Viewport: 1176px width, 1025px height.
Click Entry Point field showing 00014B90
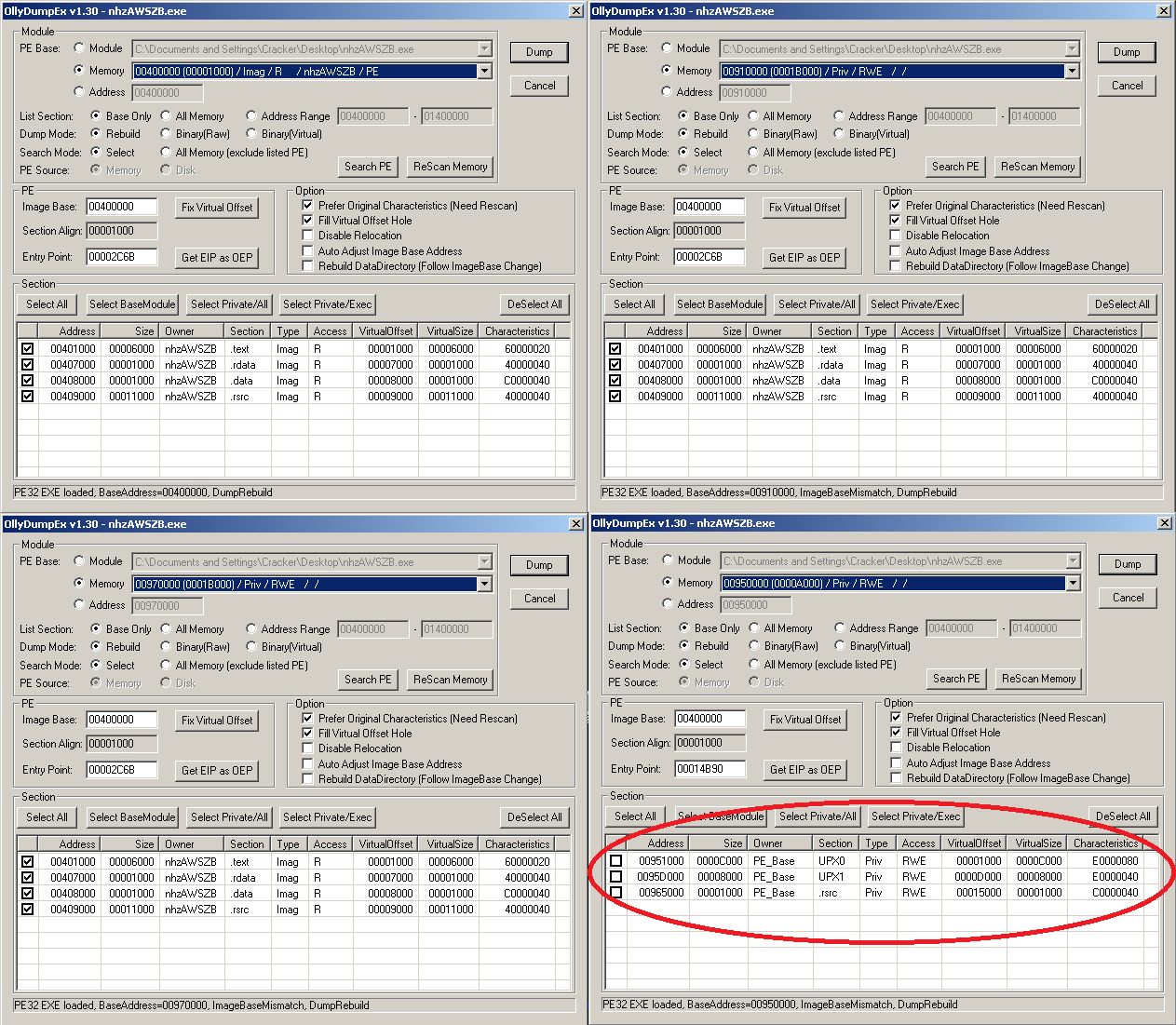pyautogui.click(x=710, y=769)
